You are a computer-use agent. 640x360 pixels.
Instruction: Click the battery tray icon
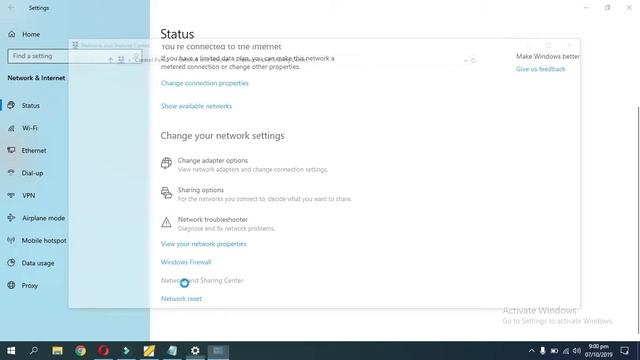(x=554, y=351)
